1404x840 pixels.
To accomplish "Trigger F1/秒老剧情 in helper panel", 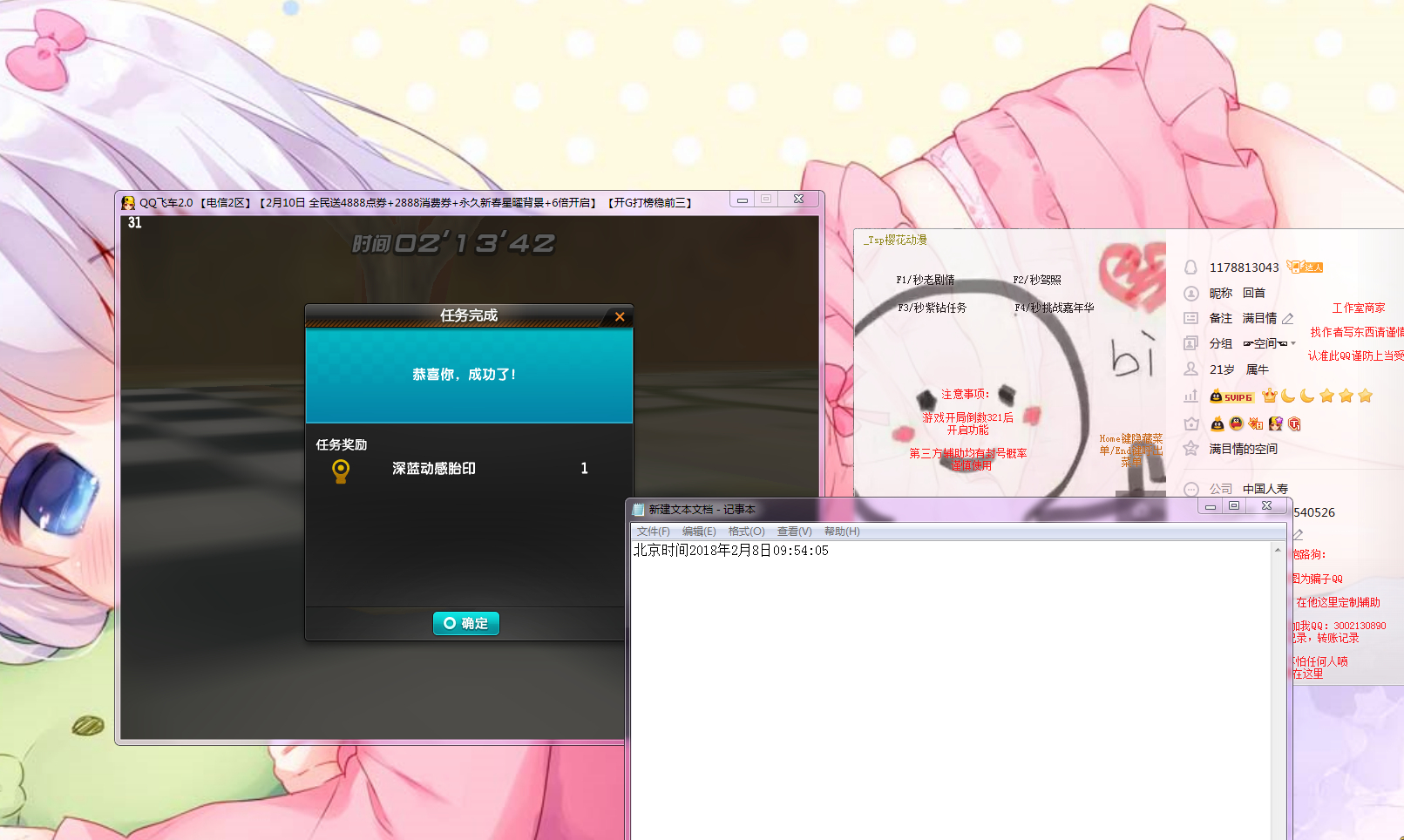I will pos(926,280).
